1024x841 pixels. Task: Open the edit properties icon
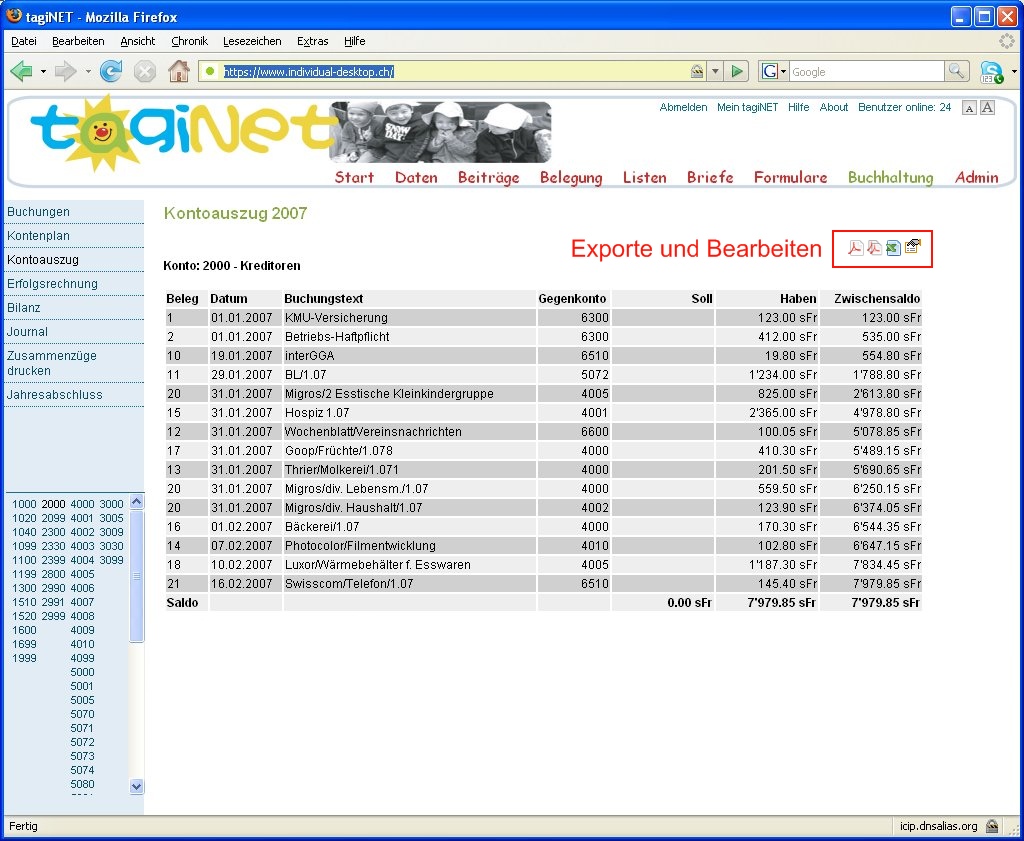(912, 247)
